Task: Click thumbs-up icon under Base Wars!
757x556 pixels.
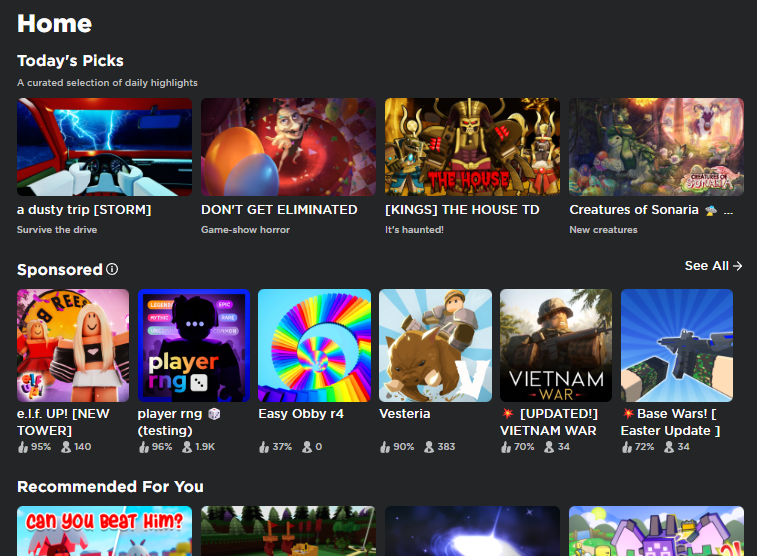Action: pos(627,447)
